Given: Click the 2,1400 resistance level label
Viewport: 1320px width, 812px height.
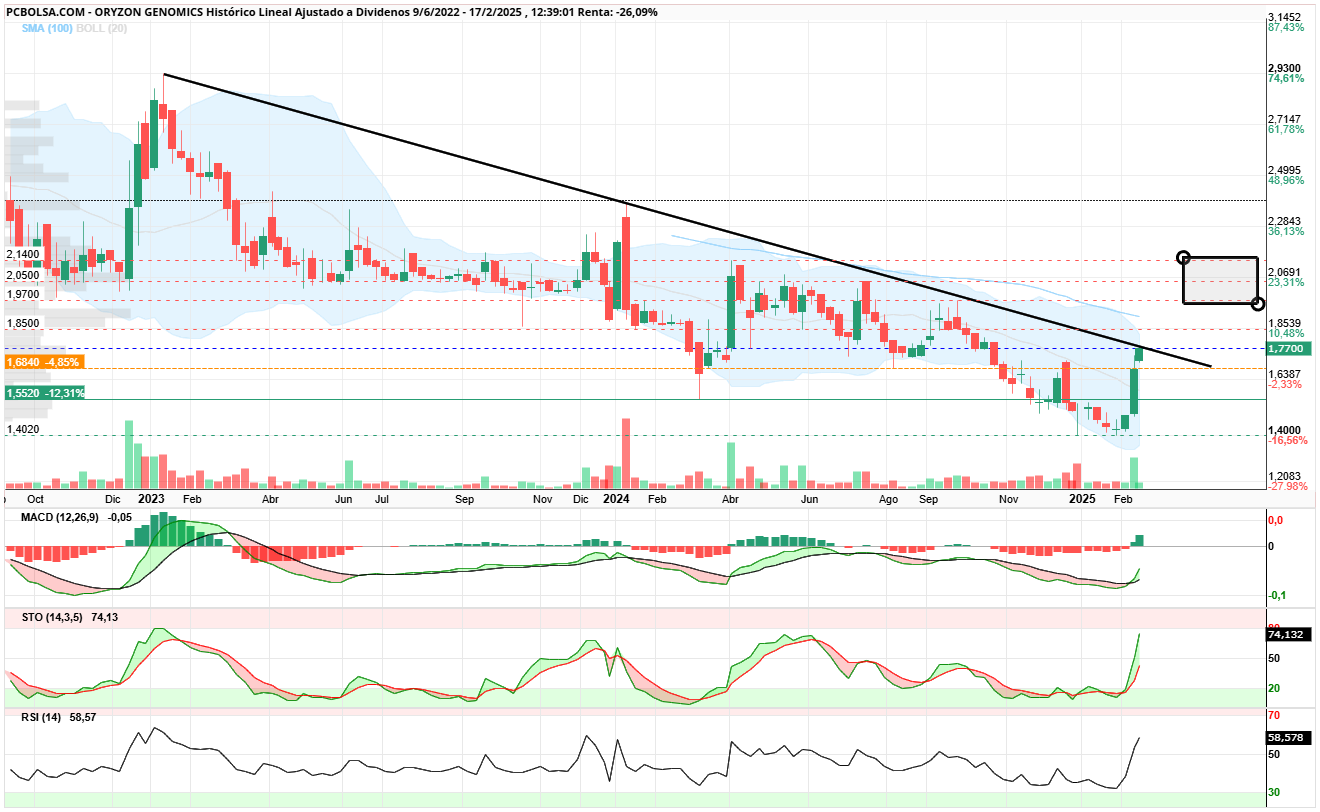Looking at the screenshot, I should (22, 255).
